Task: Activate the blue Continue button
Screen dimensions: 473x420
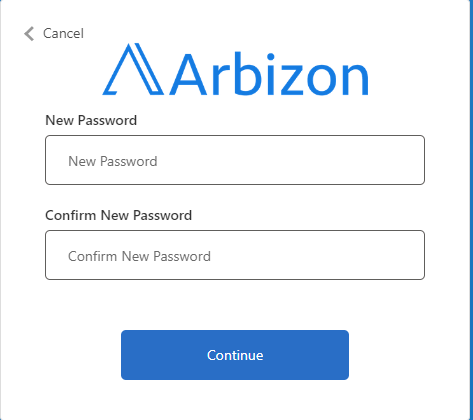Action: (235, 355)
